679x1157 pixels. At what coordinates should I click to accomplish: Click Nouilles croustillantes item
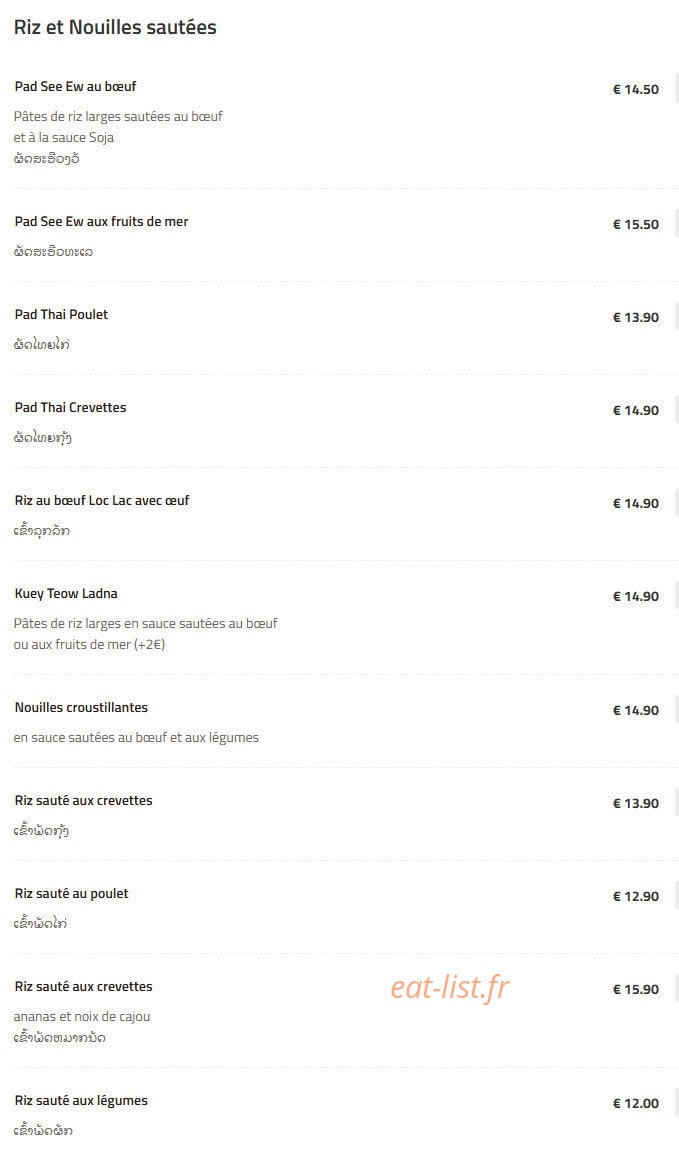pyautogui.click(x=81, y=707)
